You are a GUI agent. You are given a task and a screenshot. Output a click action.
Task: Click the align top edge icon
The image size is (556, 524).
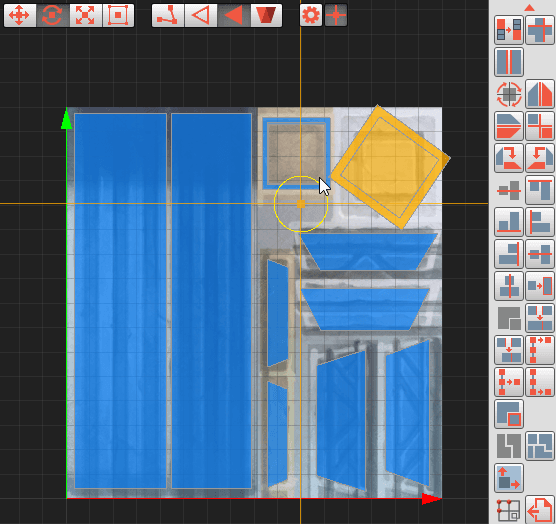pyautogui.click(x=540, y=190)
